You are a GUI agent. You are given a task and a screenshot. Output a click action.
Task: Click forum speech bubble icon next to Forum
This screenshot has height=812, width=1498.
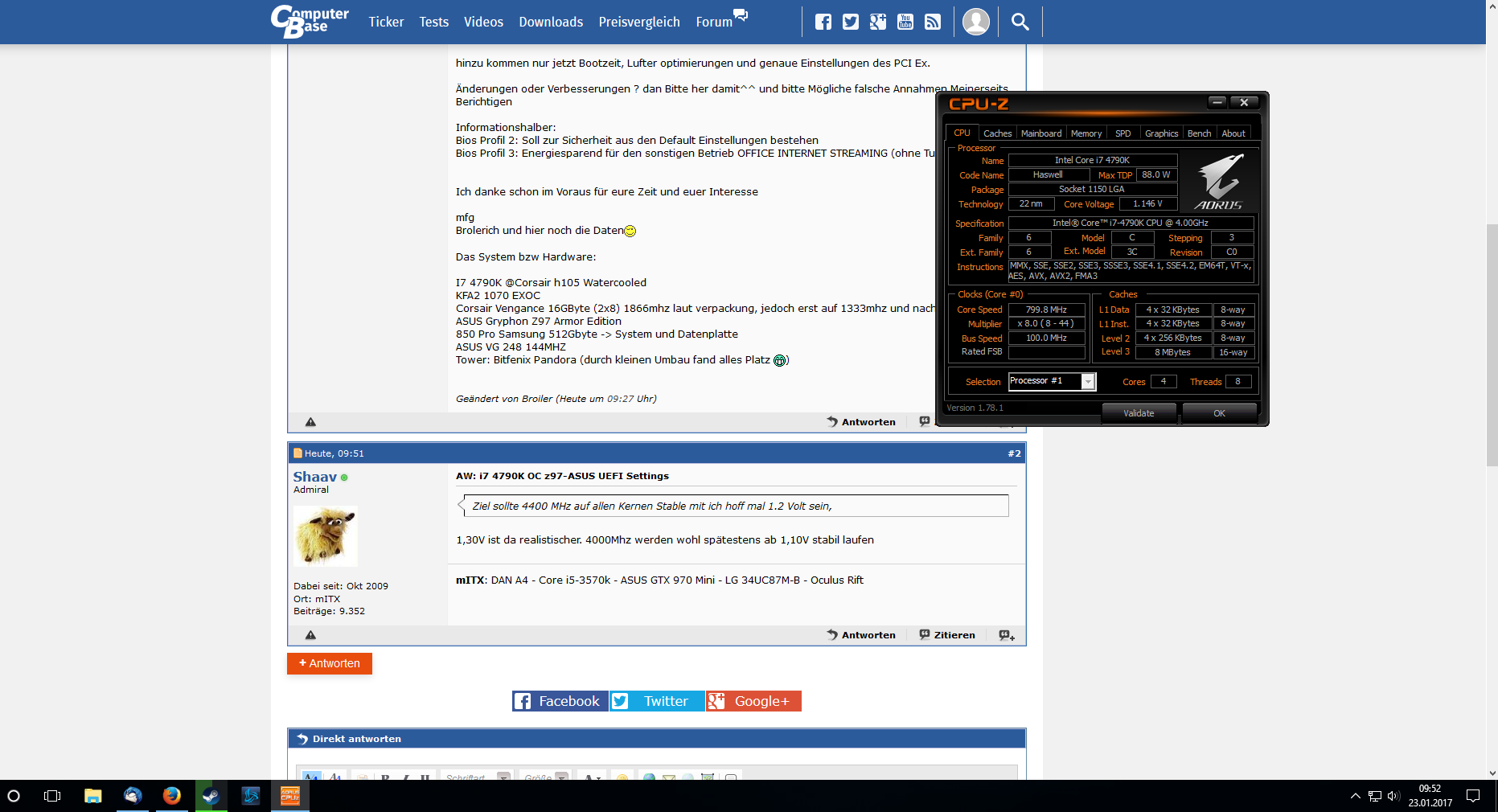point(741,14)
